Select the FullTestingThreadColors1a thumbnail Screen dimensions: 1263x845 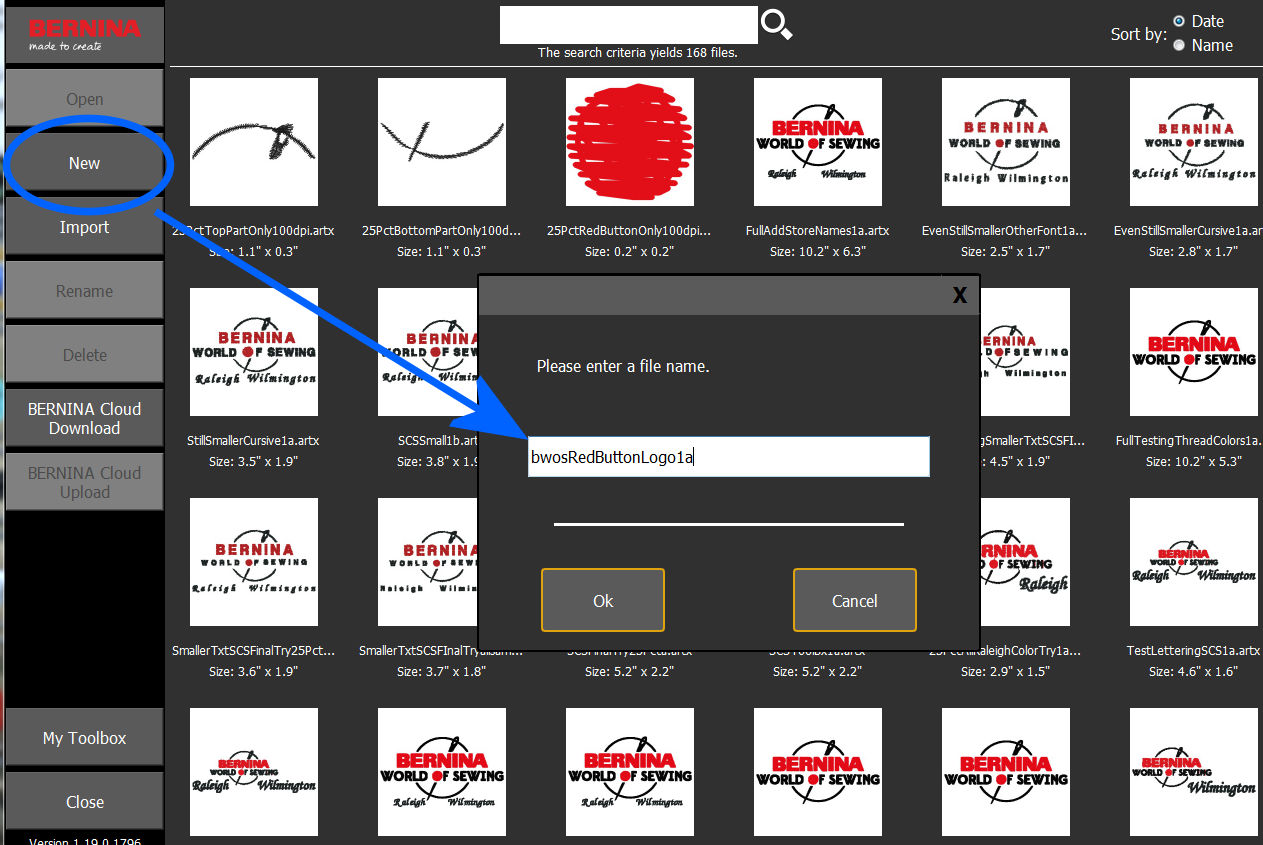tap(1194, 353)
